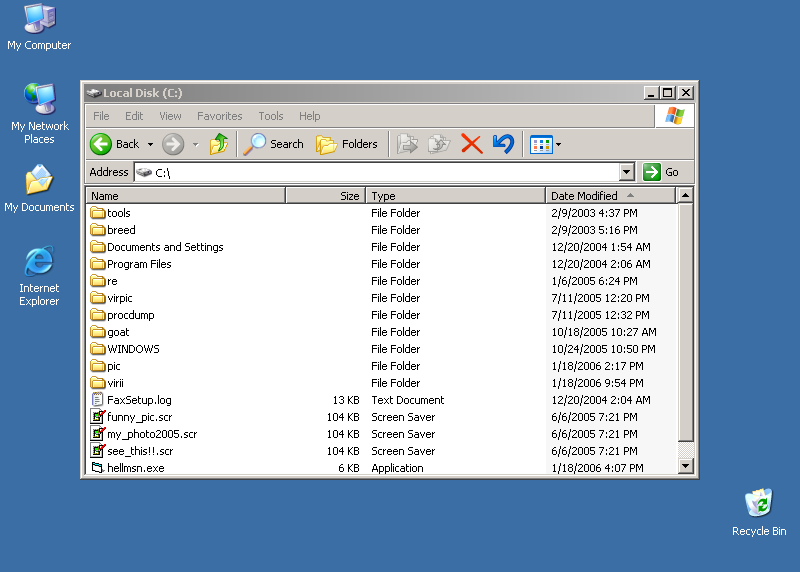Select the virpic folder

[111, 297]
